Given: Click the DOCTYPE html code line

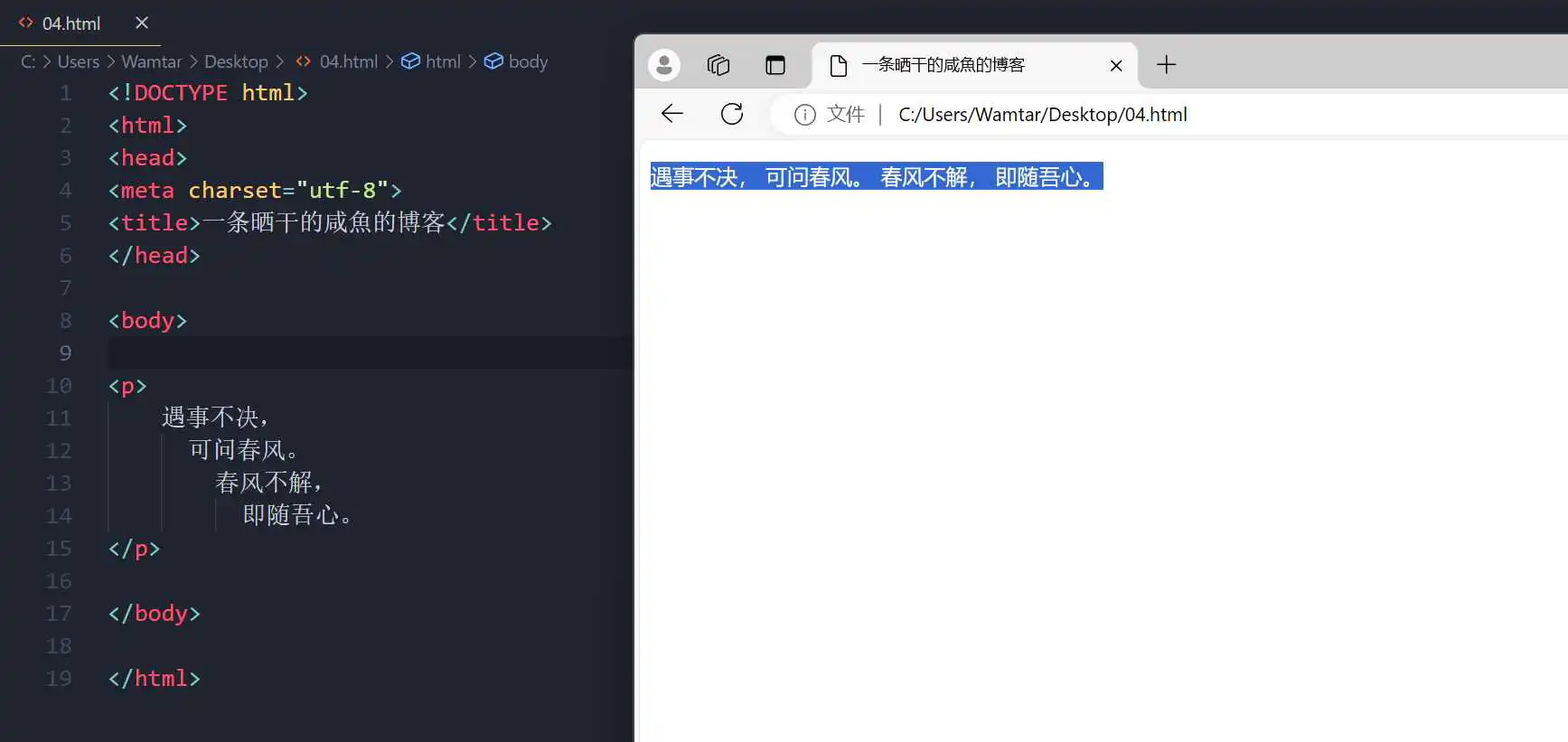Looking at the screenshot, I should click(x=208, y=93).
